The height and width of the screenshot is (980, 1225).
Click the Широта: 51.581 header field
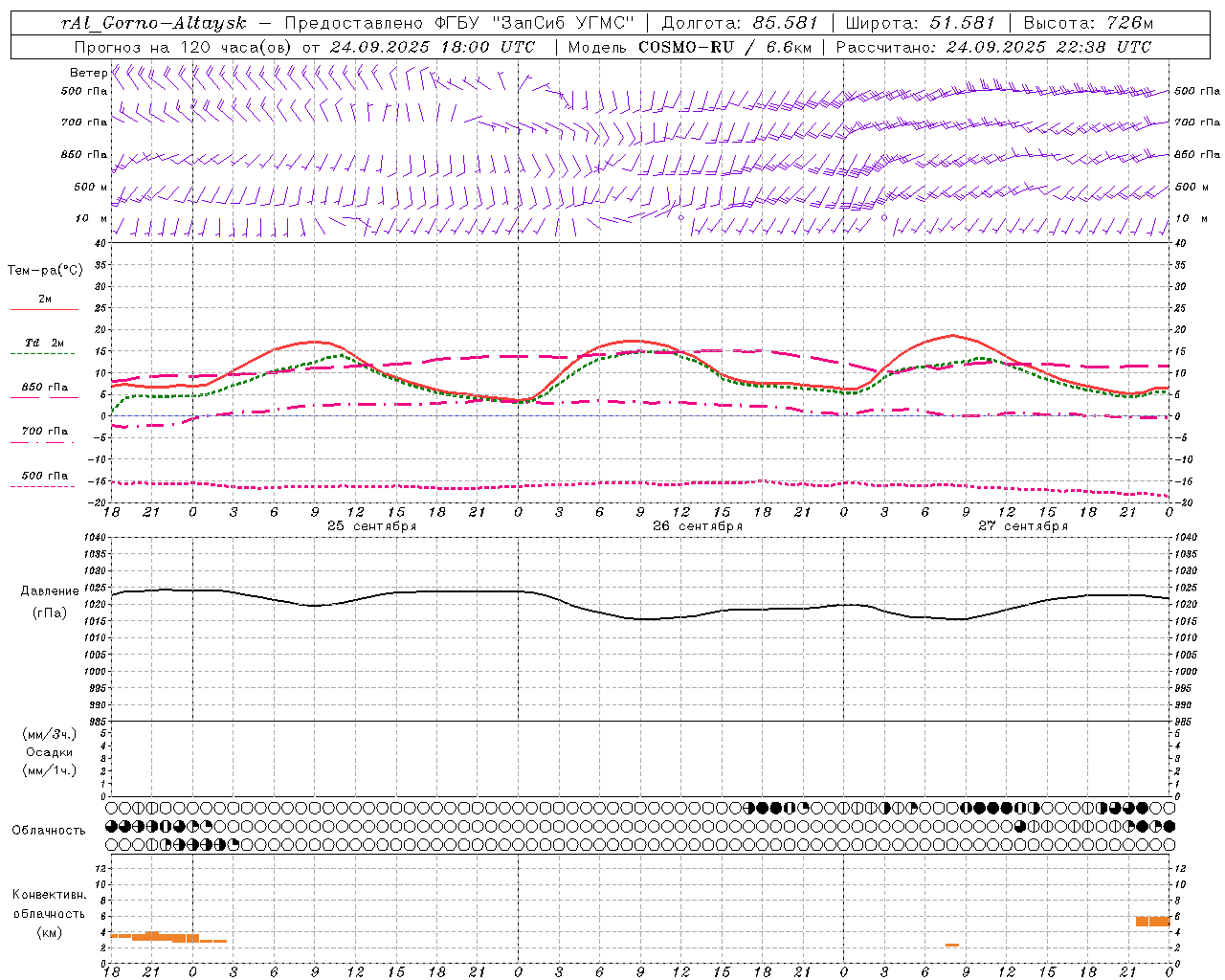[x=921, y=23]
